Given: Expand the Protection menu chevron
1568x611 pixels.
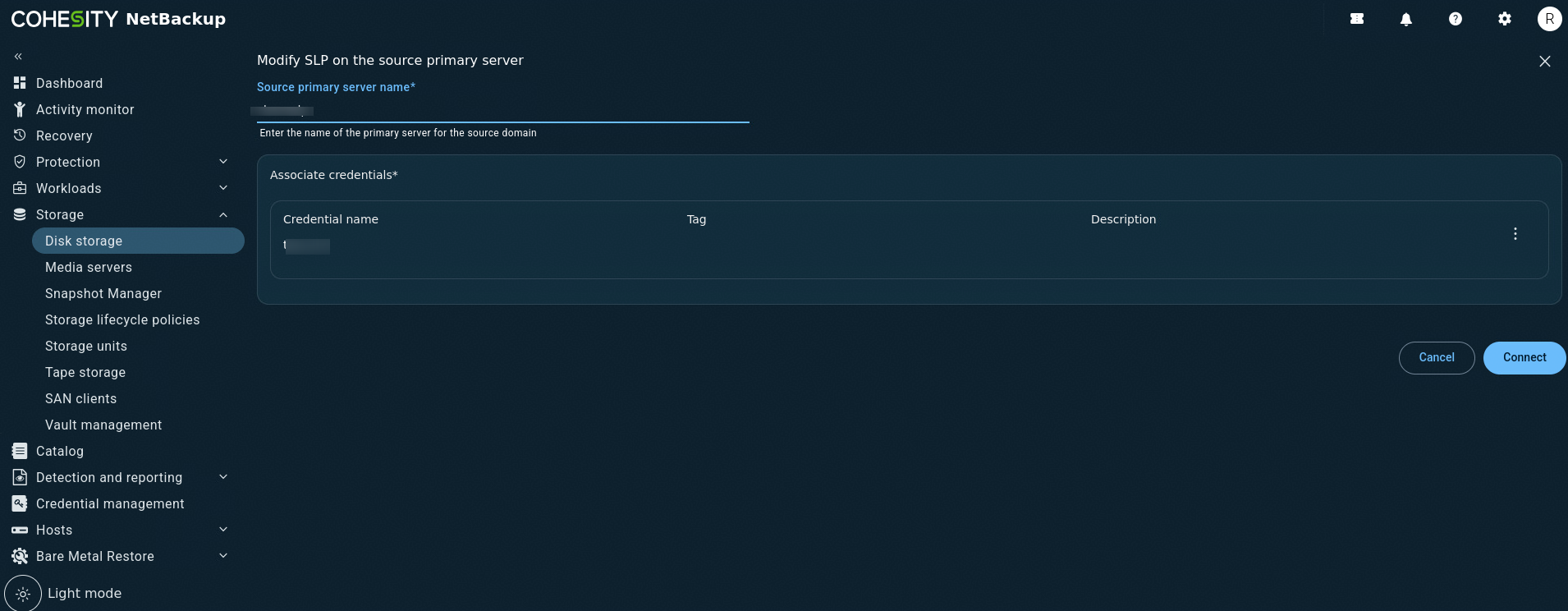Looking at the screenshot, I should coord(223,162).
